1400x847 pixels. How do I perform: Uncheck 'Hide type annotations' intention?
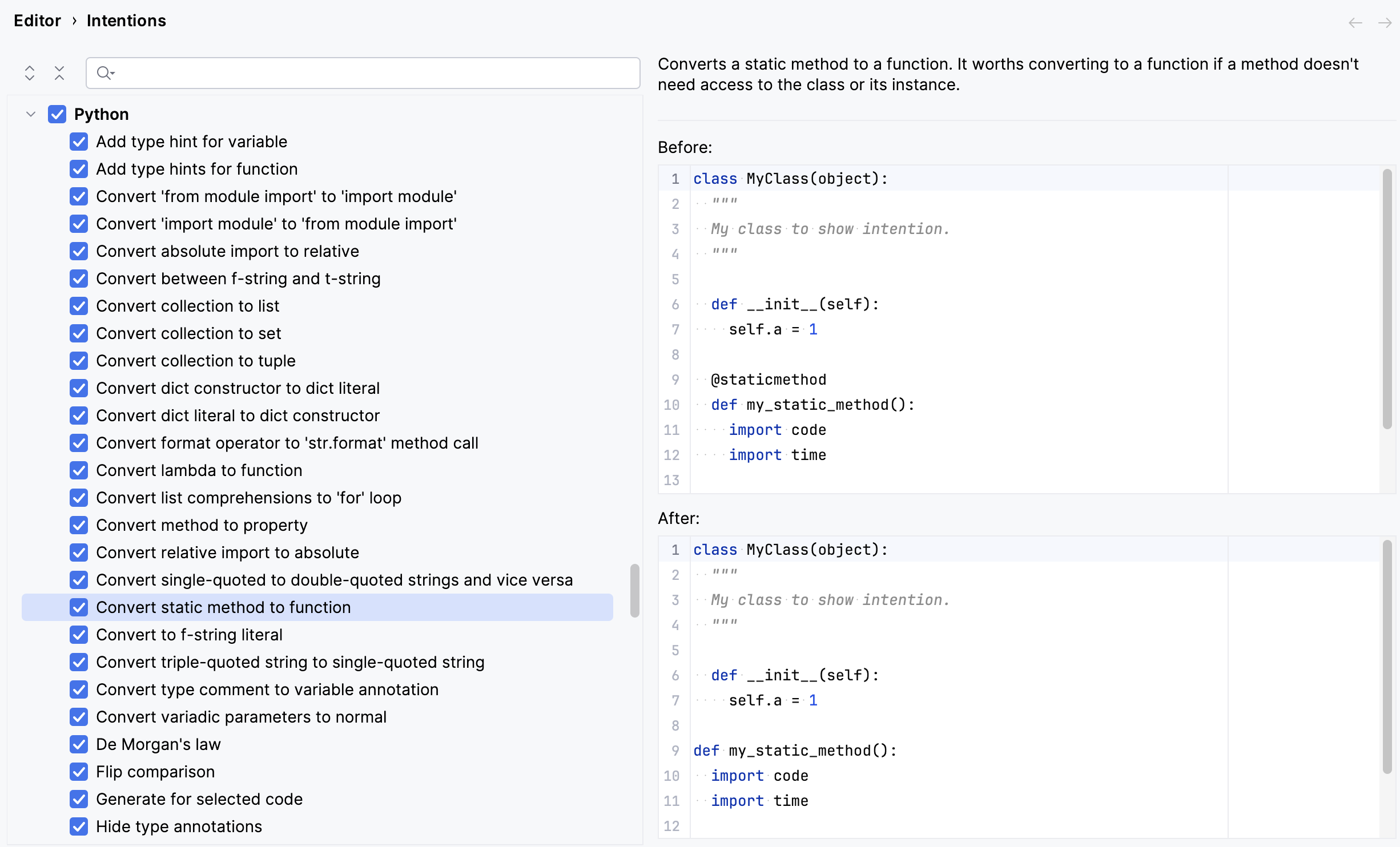(x=79, y=826)
